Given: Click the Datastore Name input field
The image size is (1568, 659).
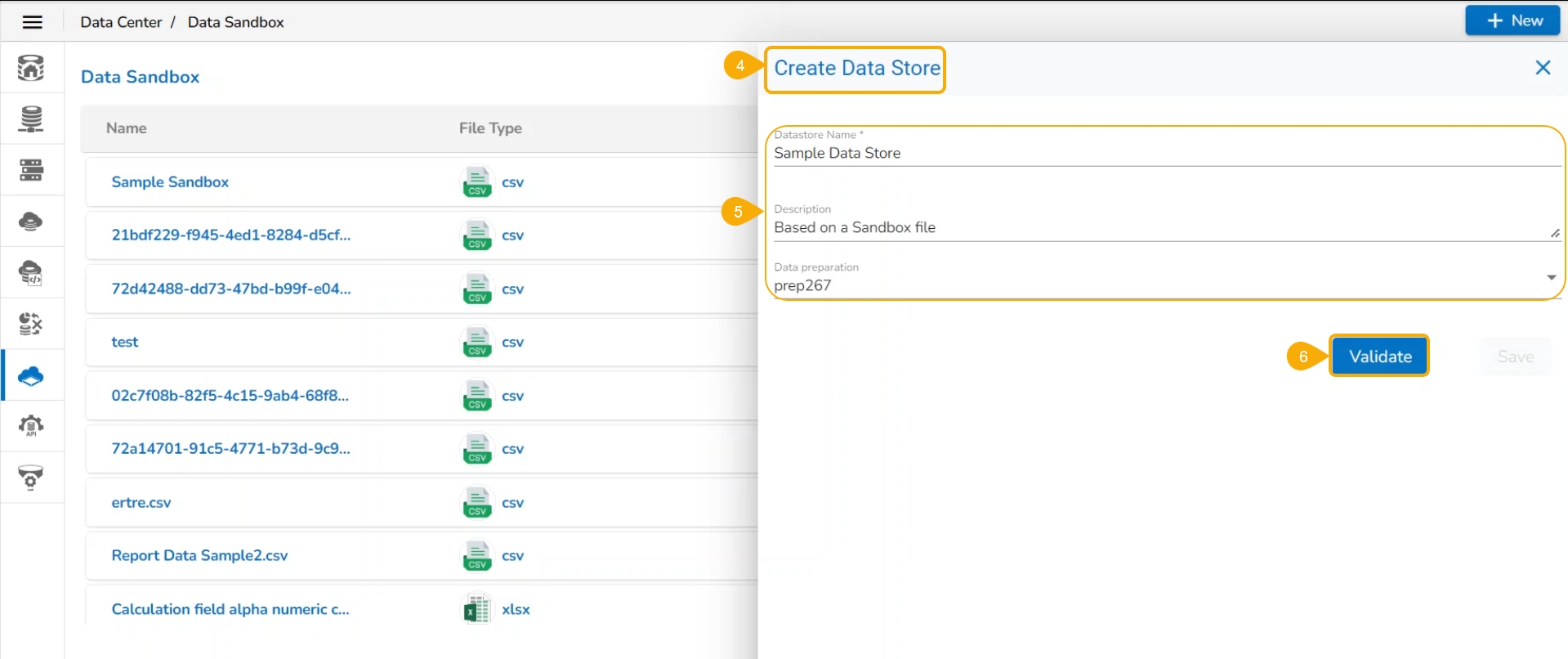Looking at the screenshot, I should [x=1165, y=154].
